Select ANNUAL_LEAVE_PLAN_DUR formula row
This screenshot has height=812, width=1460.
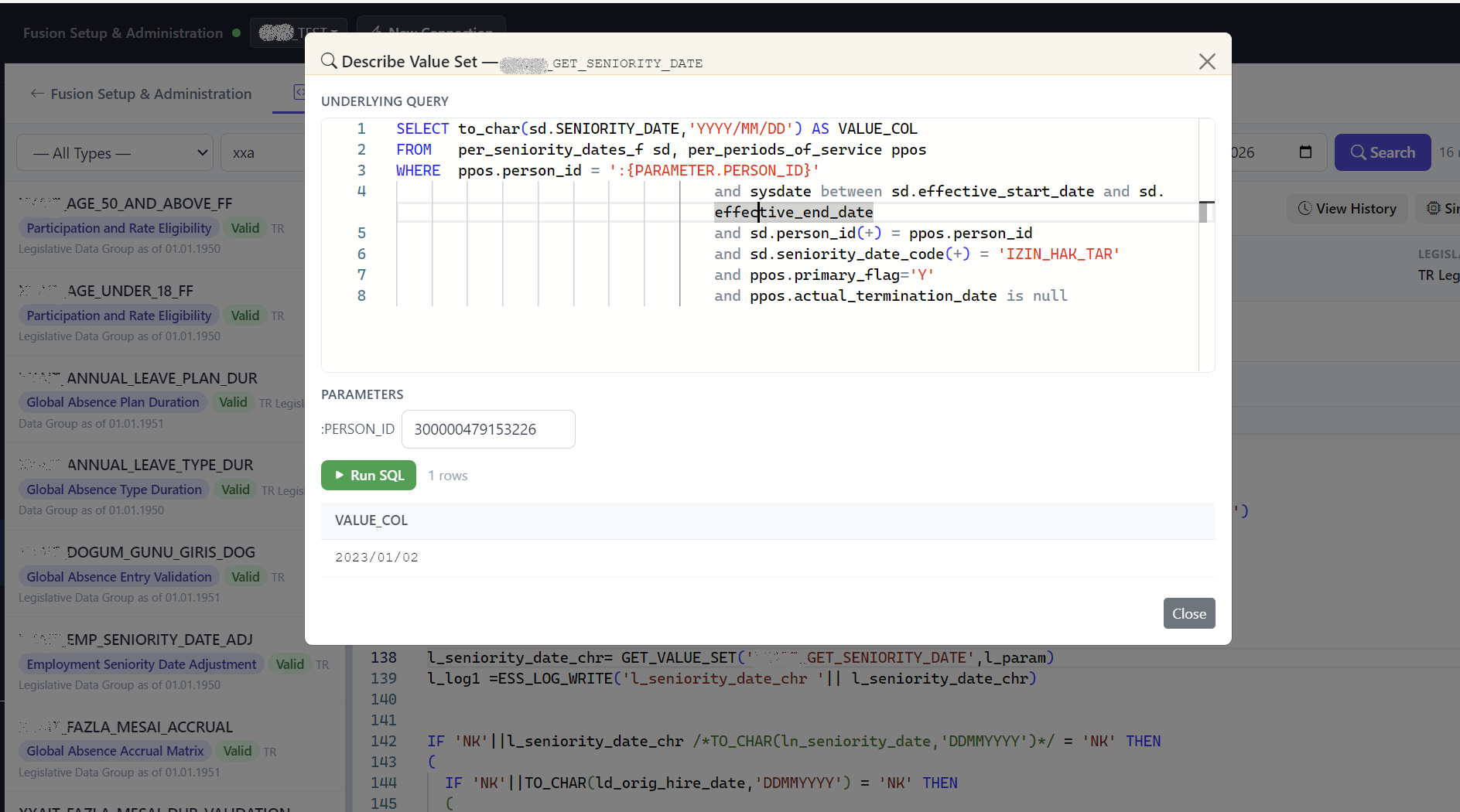pos(155,400)
